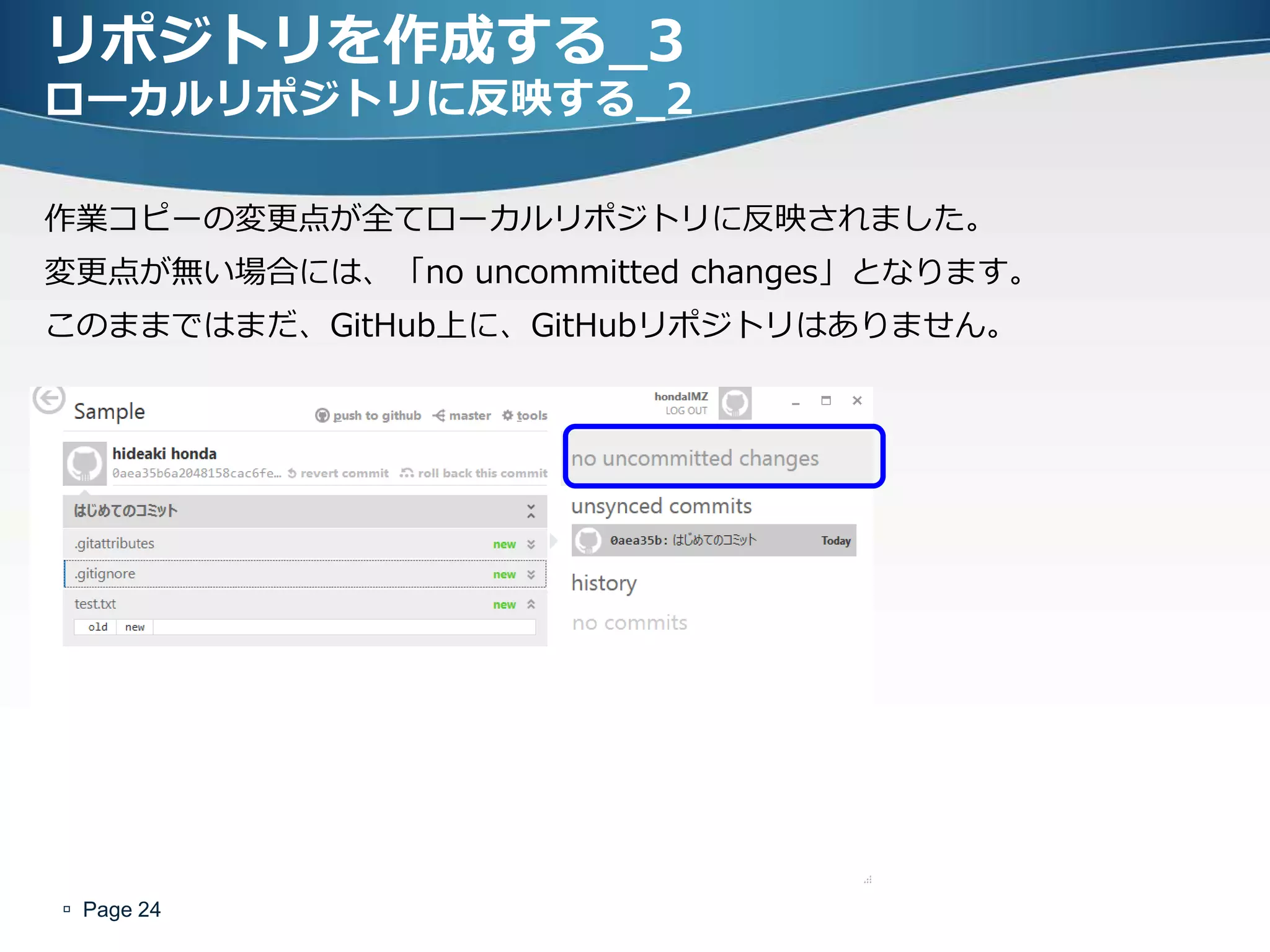Image resolution: width=1270 pixels, height=952 pixels.
Task: Expand the .gitignore file diff
Action: point(531,575)
